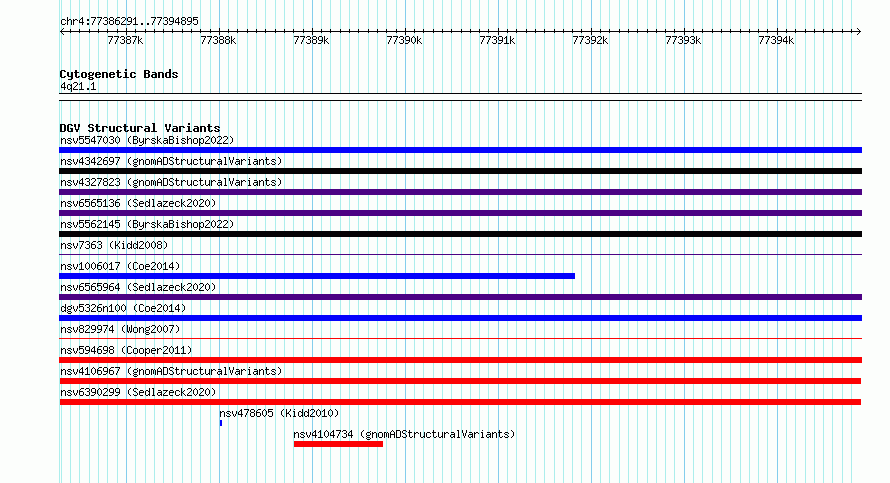Viewport: 890px width, 483px height.
Task: Click the 77388k ruler tick label
Action: (218, 40)
